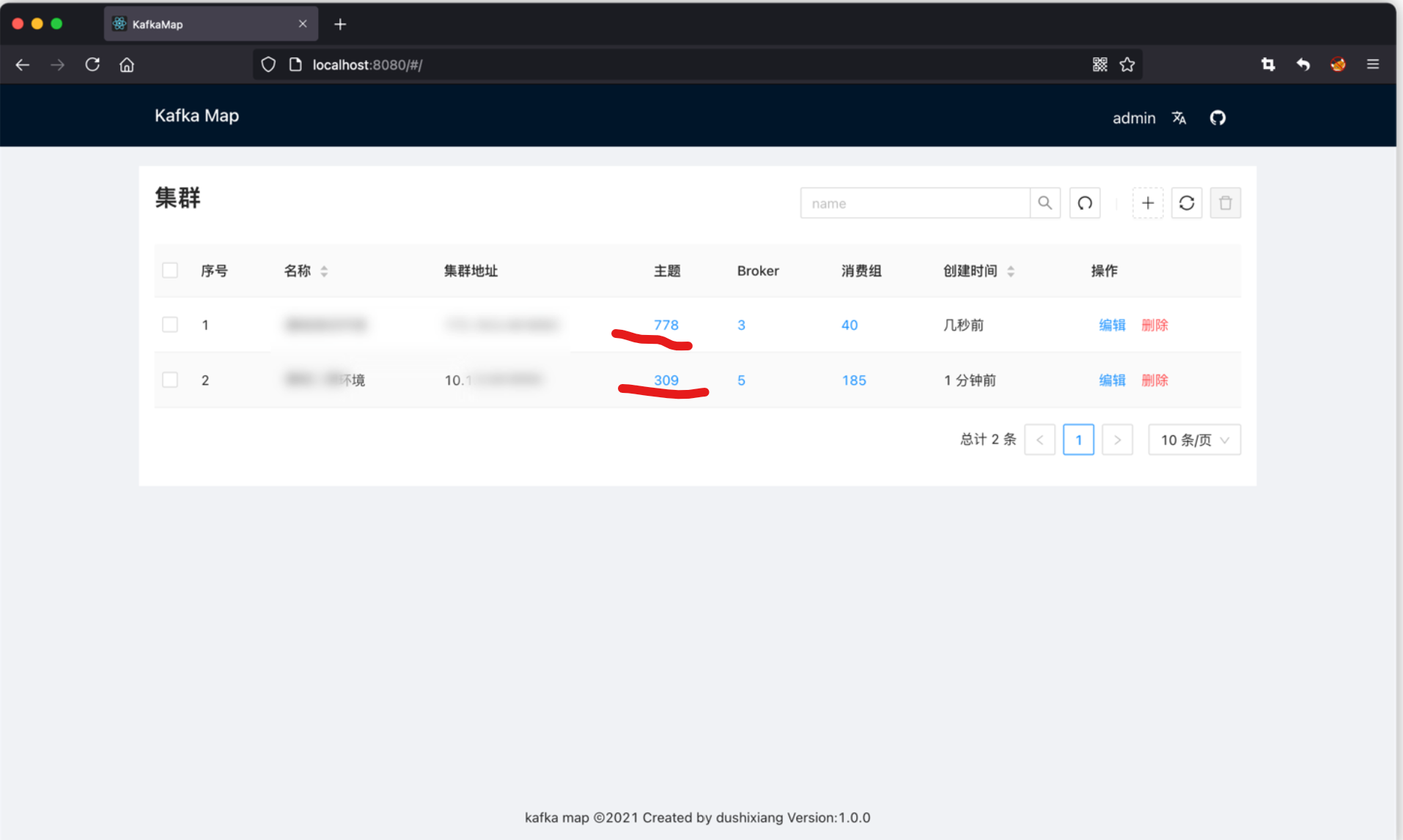
Task: Click the QR code icon in address bar
Action: coord(1100,65)
